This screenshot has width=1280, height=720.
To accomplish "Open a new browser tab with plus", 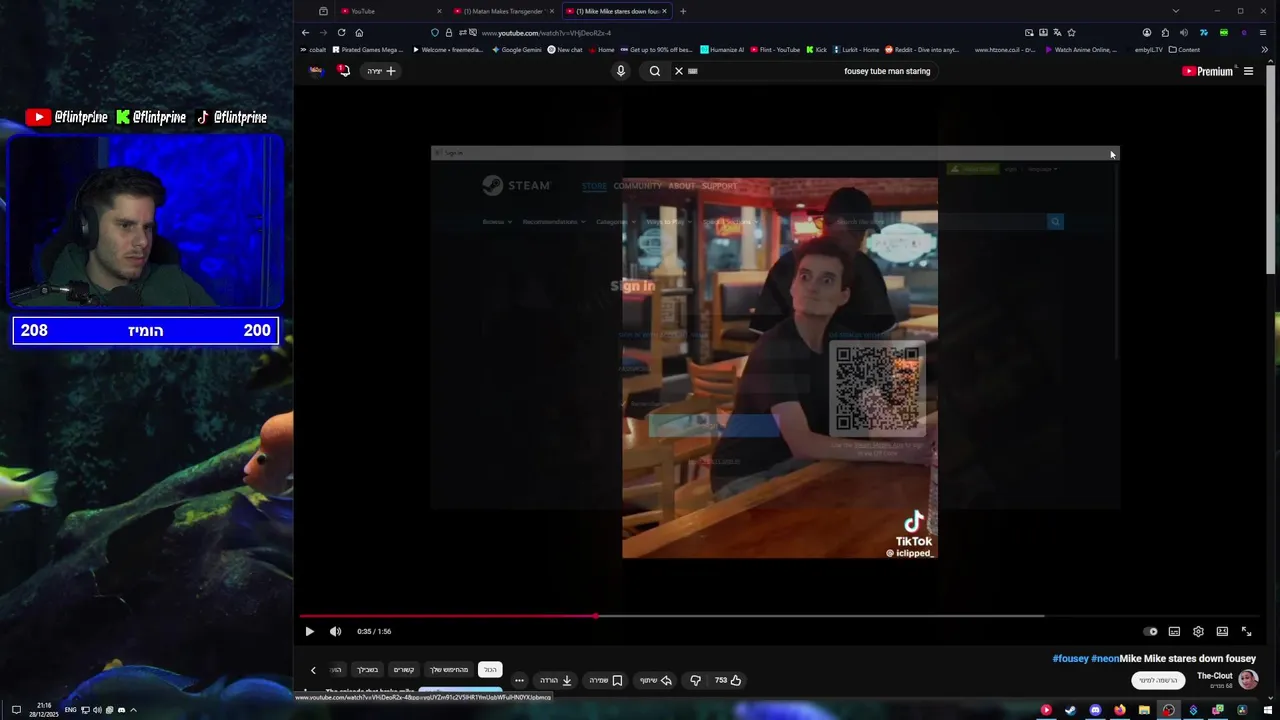I will point(683,11).
